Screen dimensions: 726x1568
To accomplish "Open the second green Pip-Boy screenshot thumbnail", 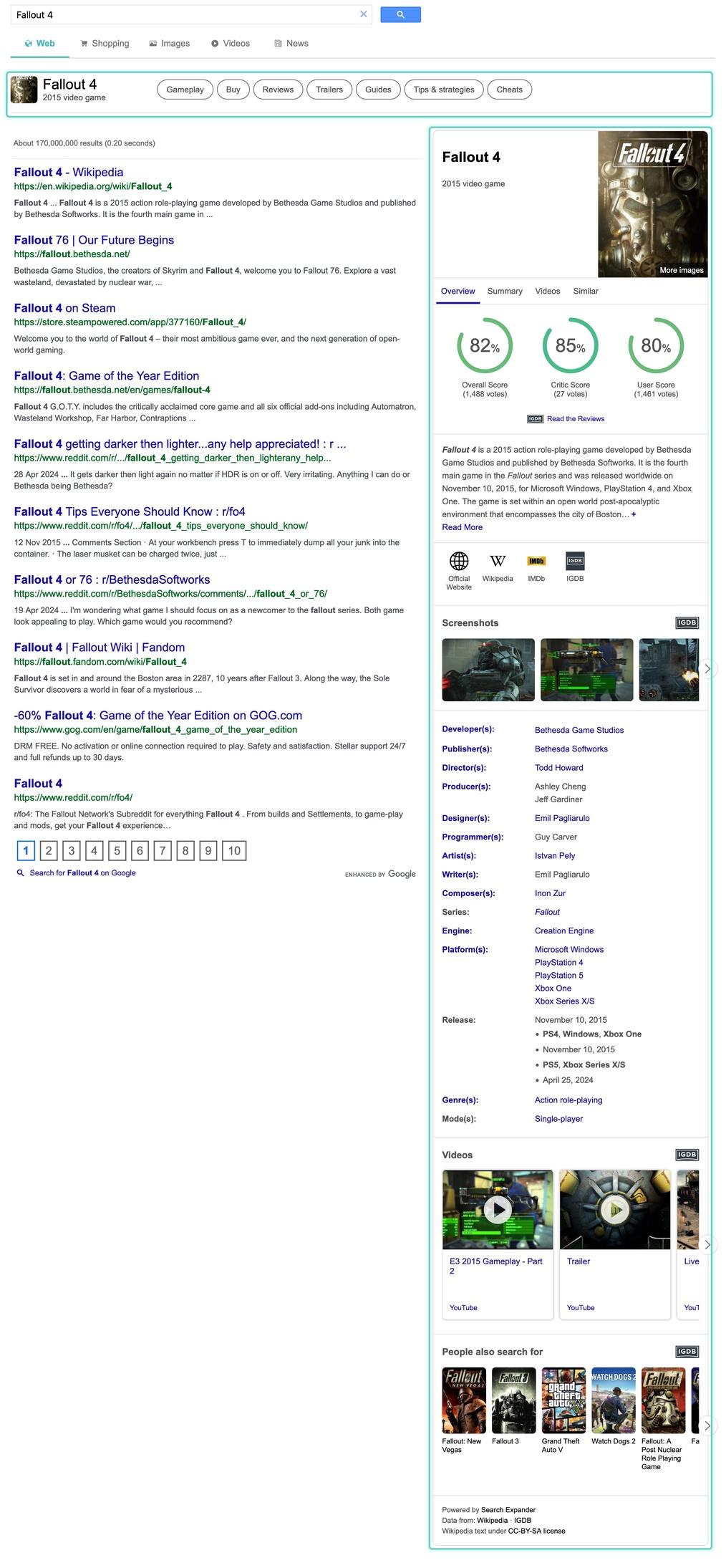I will tap(587, 670).
